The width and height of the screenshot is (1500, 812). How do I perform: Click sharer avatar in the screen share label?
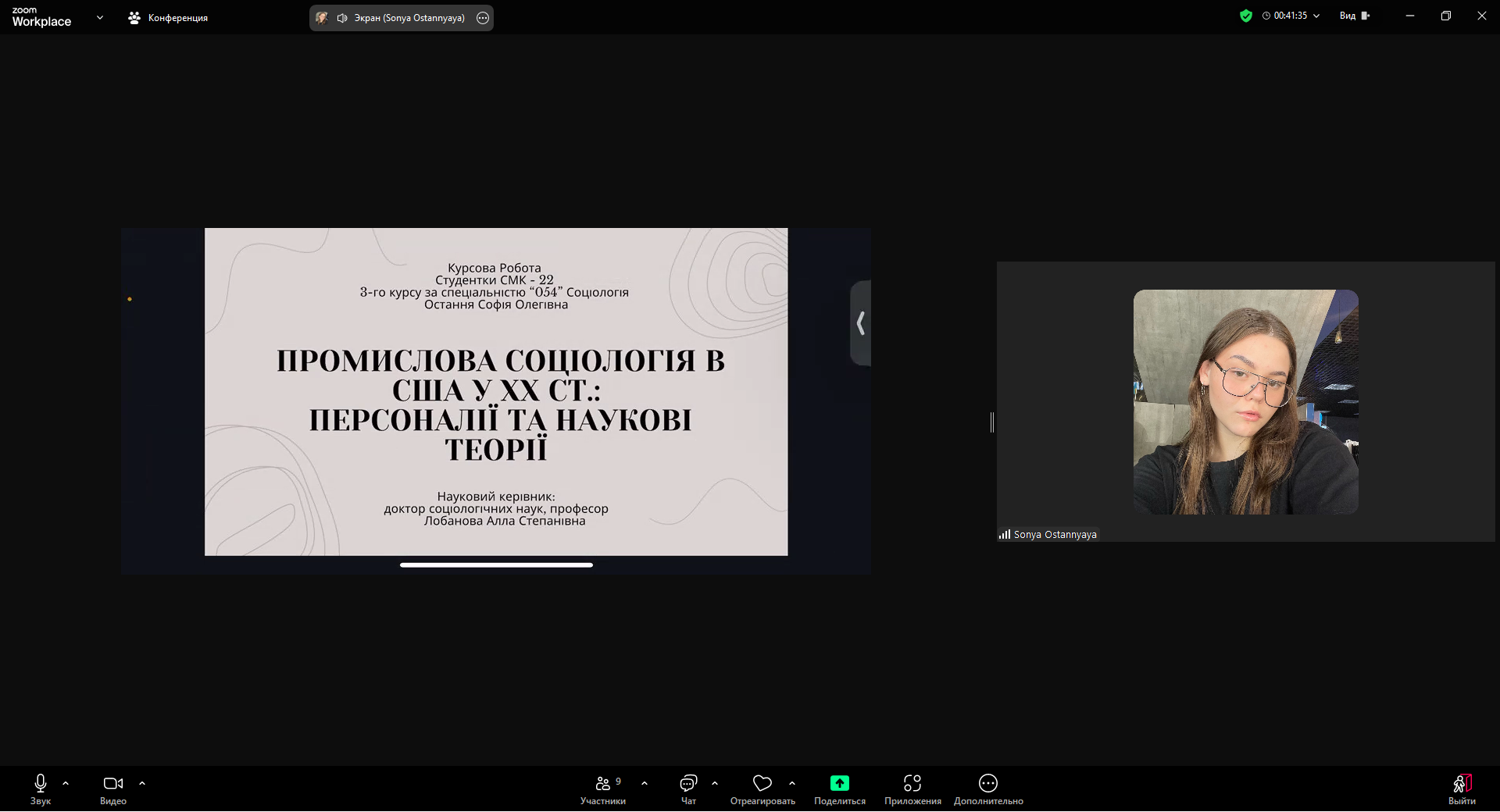click(x=322, y=18)
